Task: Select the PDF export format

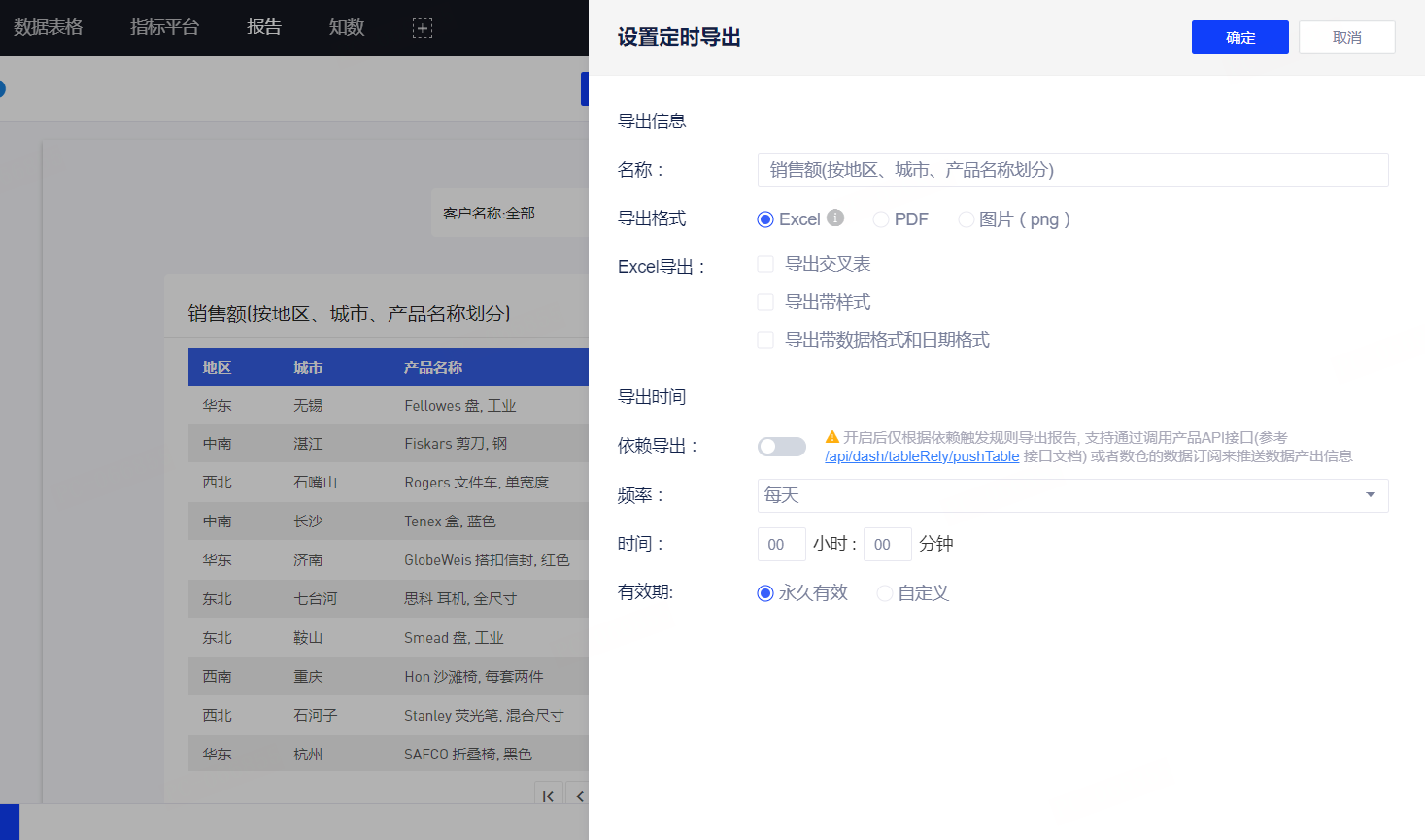Action: point(881,219)
